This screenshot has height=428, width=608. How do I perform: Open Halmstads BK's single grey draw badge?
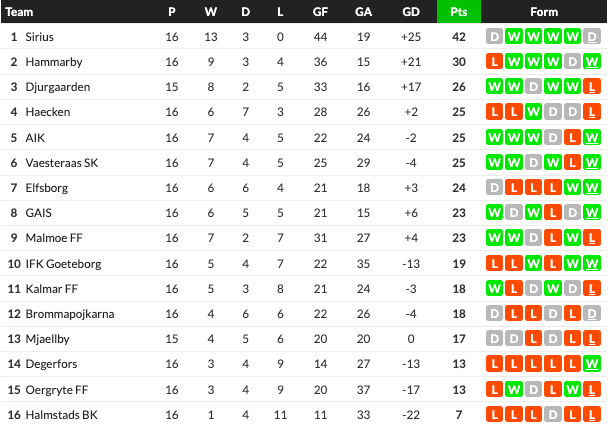[x=553, y=415]
